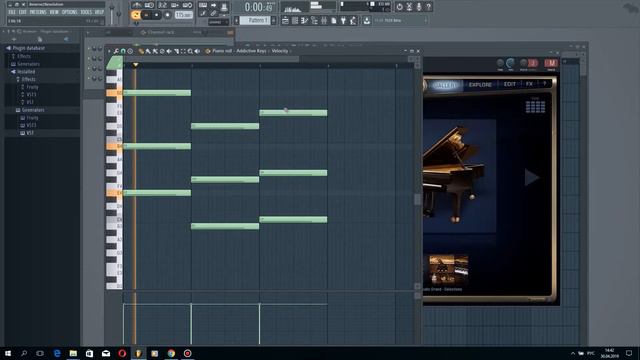This screenshot has width=640, height=360.
Task: Open the TOOLS menu
Action: (86, 12)
